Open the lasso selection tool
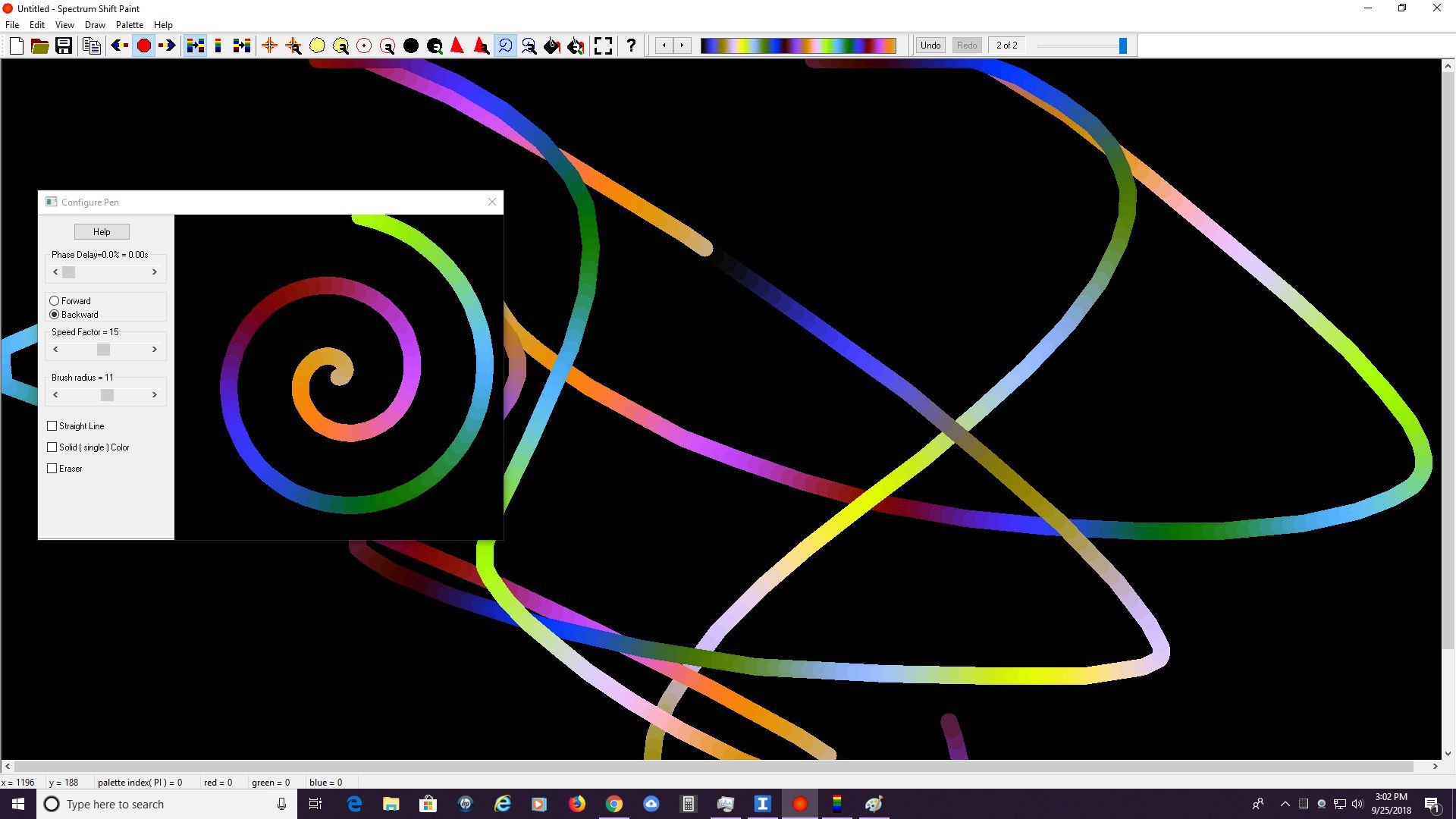The width and height of the screenshot is (1456, 819). point(505,45)
